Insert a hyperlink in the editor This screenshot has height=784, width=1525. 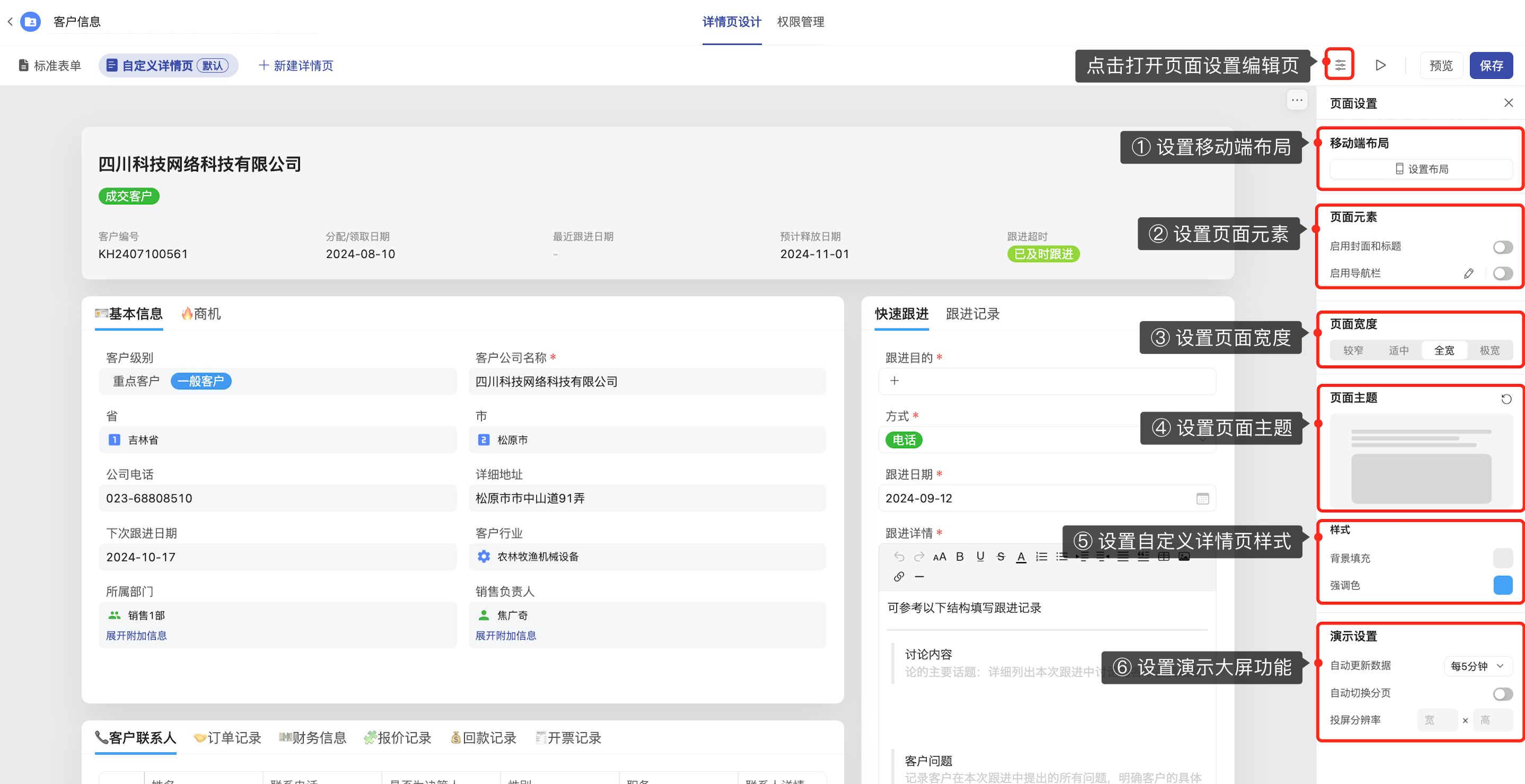click(899, 576)
